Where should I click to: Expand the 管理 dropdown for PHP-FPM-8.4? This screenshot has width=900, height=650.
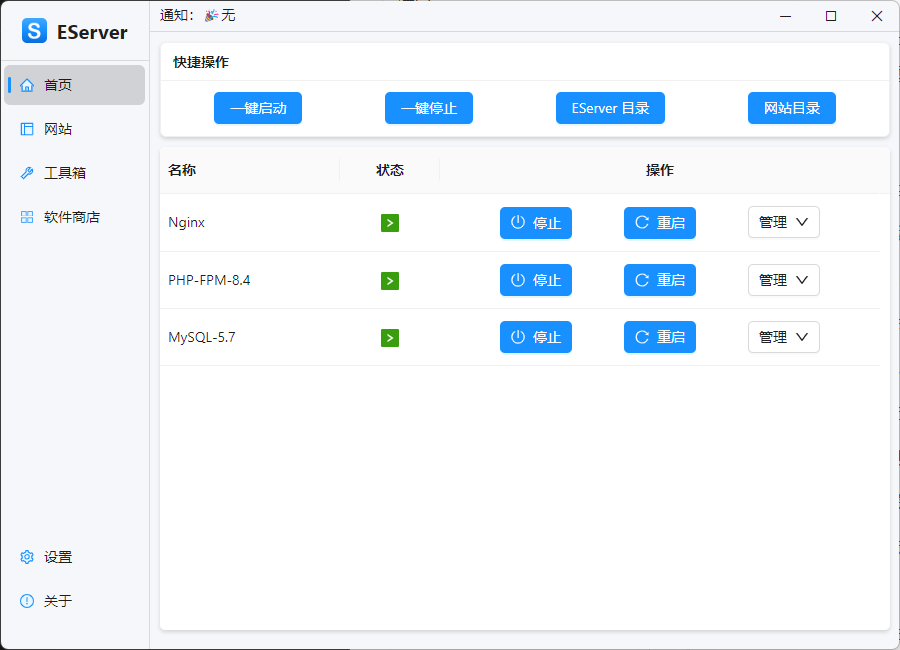tap(783, 280)
